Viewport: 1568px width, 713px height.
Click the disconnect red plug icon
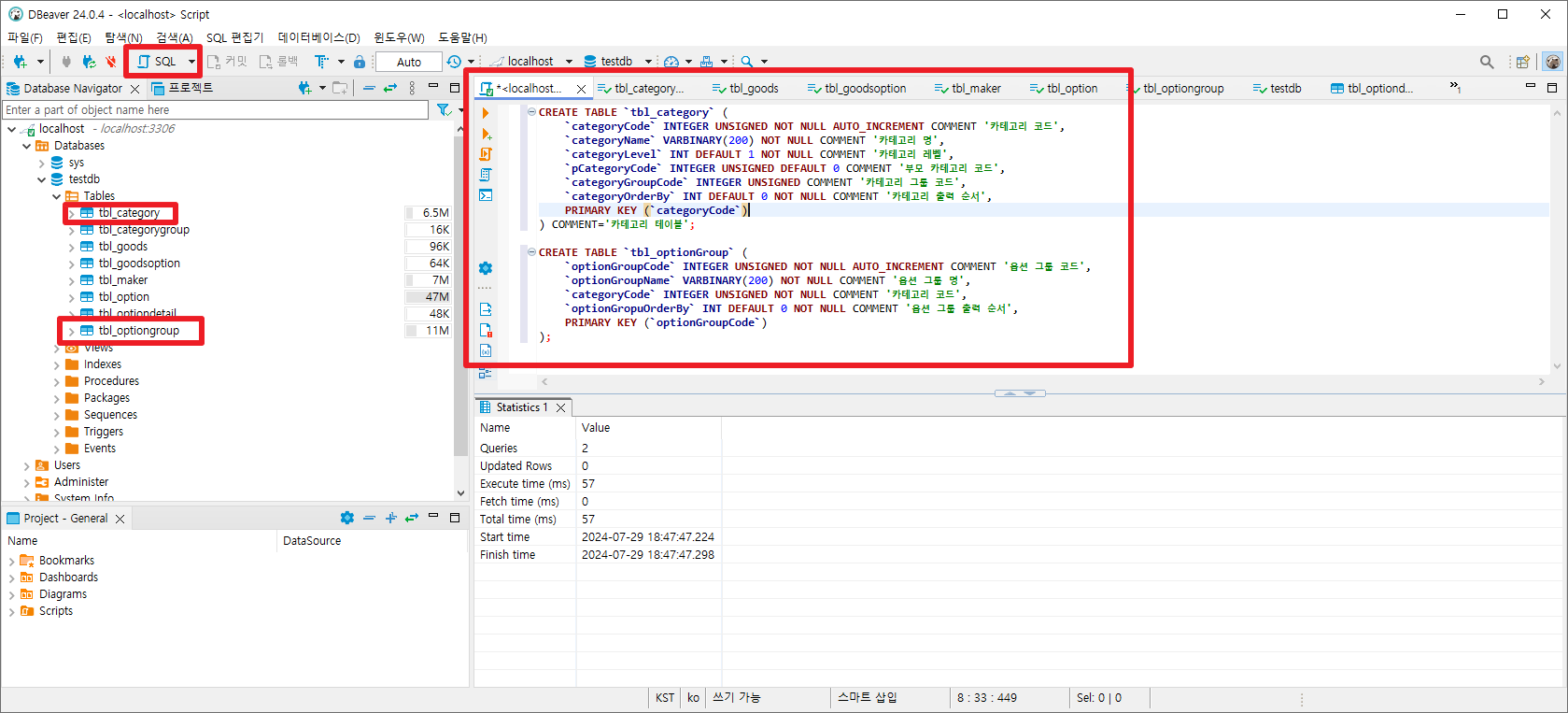(111, 62)
